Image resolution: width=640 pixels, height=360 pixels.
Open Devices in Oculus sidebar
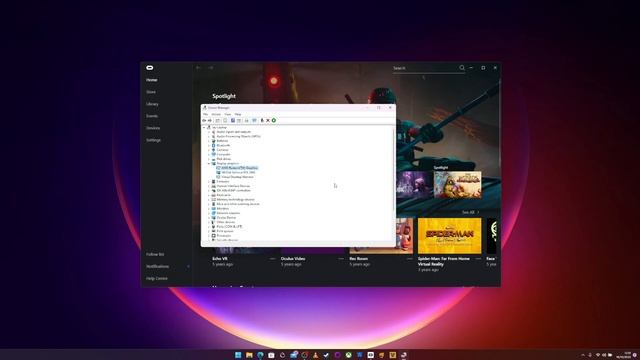pyautogui.click(x=153, y=128)
